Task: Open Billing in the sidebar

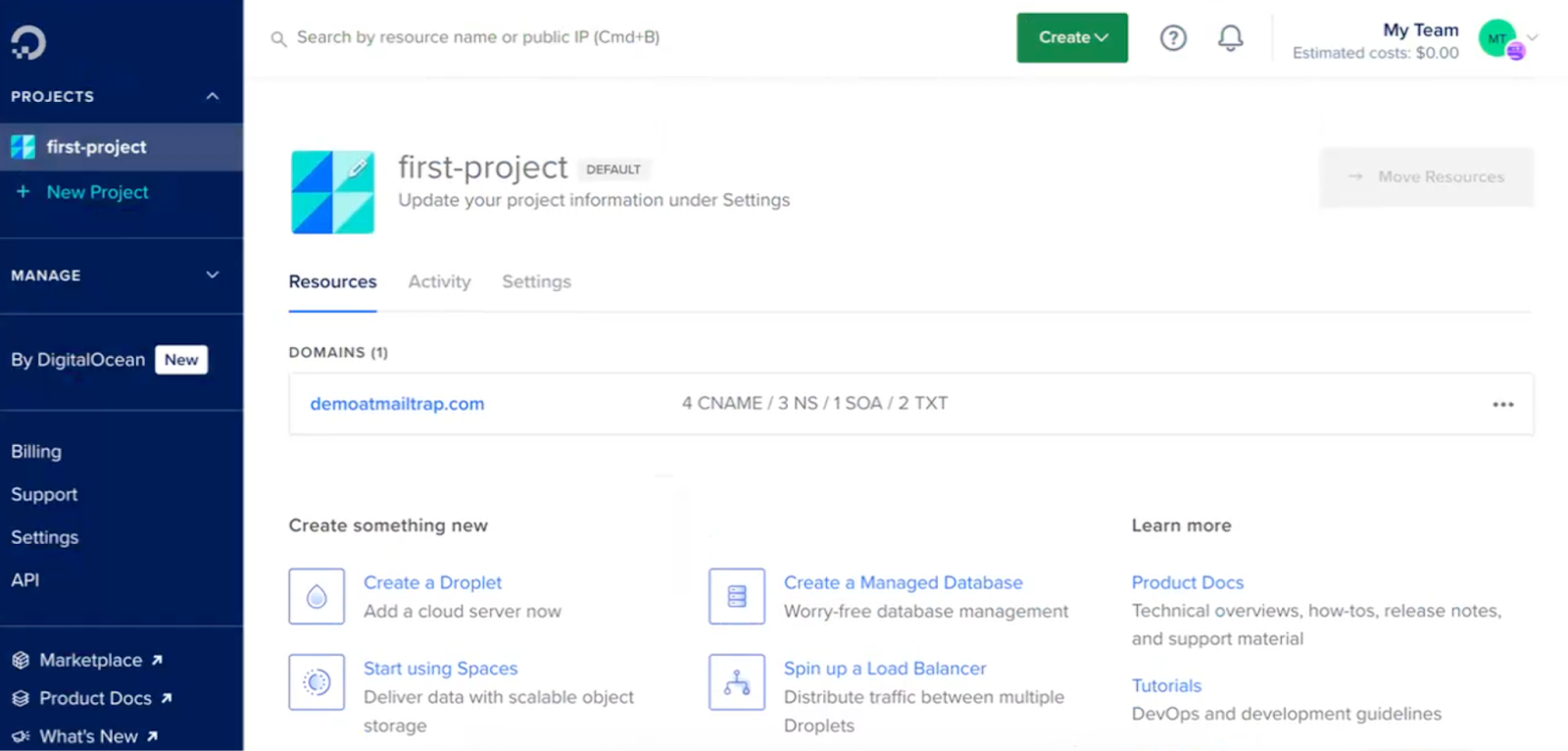Action: click(x=36, y=452)
